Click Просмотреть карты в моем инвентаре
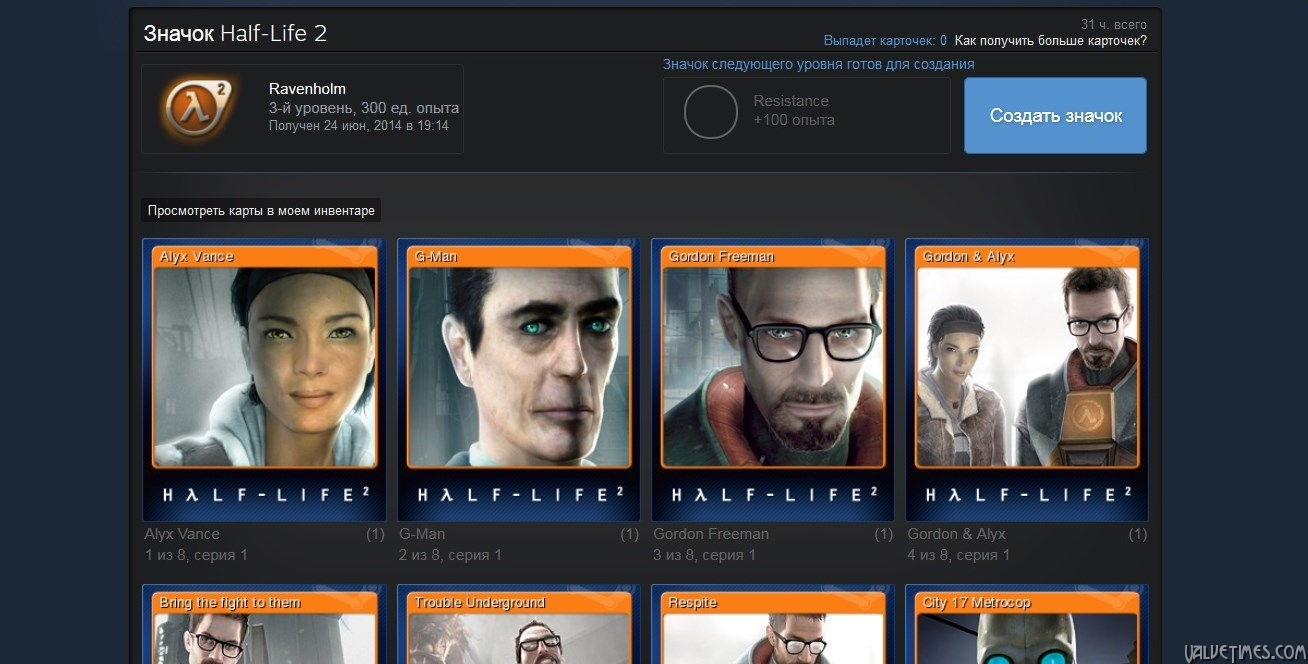 pyautogui.click(x=261, y=210)
